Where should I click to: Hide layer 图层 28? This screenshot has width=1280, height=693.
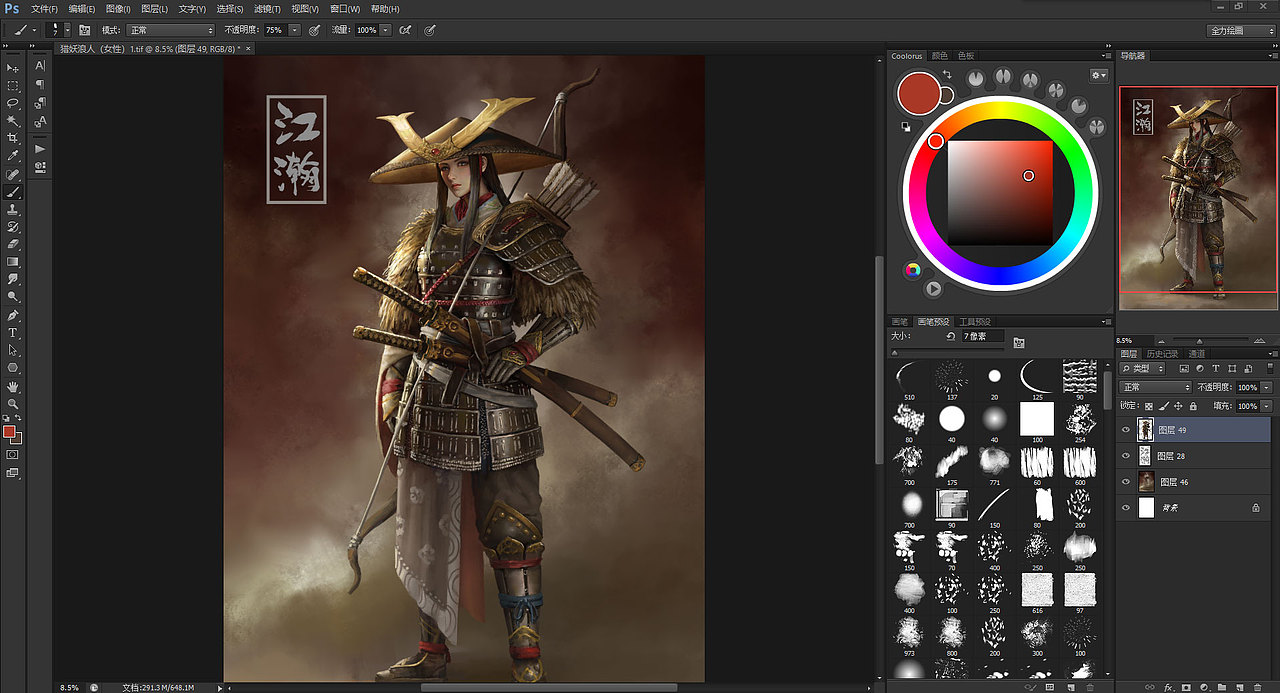click(1126, 456)
